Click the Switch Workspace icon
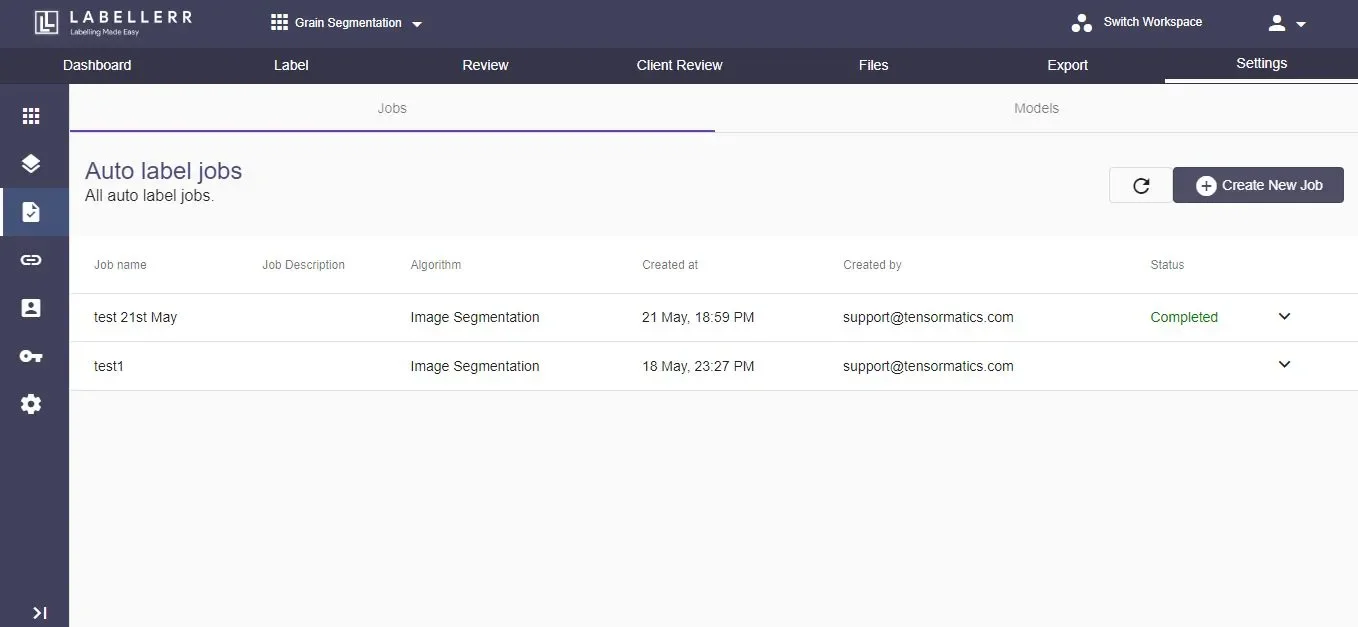The width and height of the screenshot is (1358, 627). (x=1081, y=22)
